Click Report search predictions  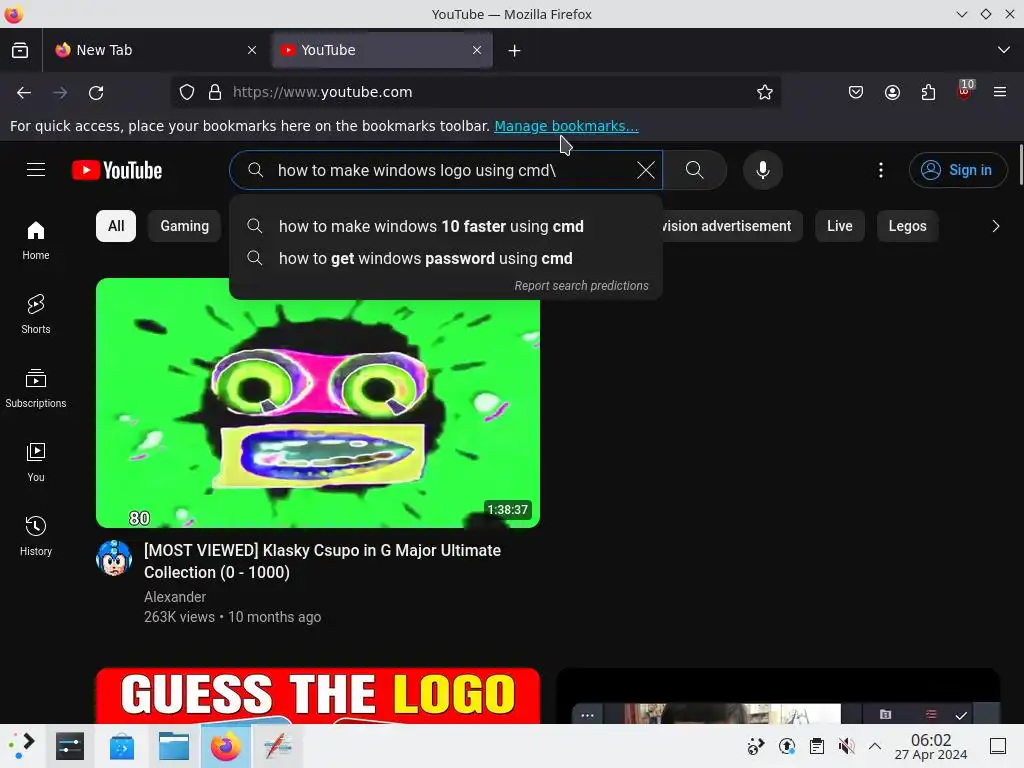pyautogui.click(x=581, y=285)
